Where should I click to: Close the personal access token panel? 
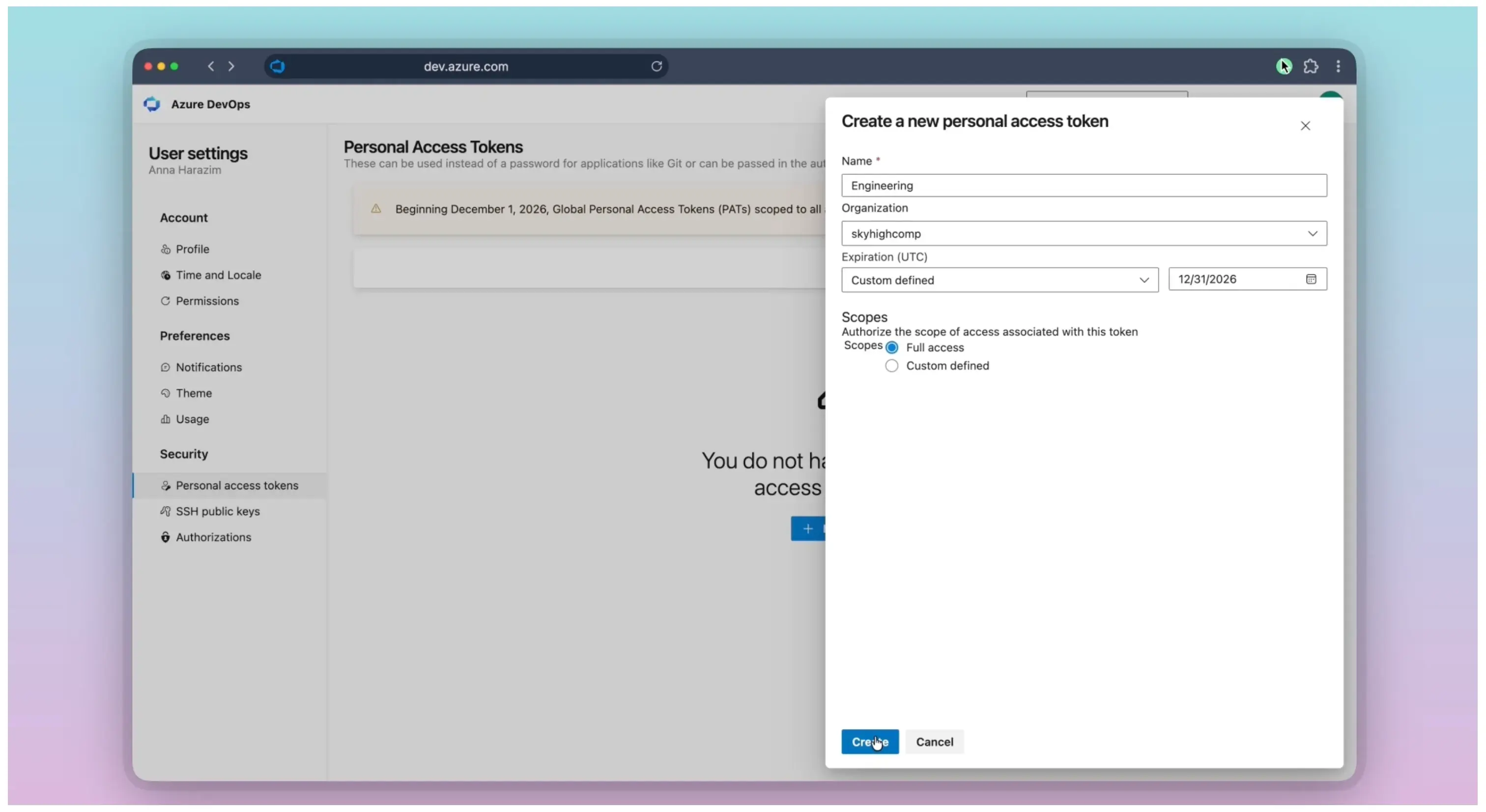pos(1306,126)
